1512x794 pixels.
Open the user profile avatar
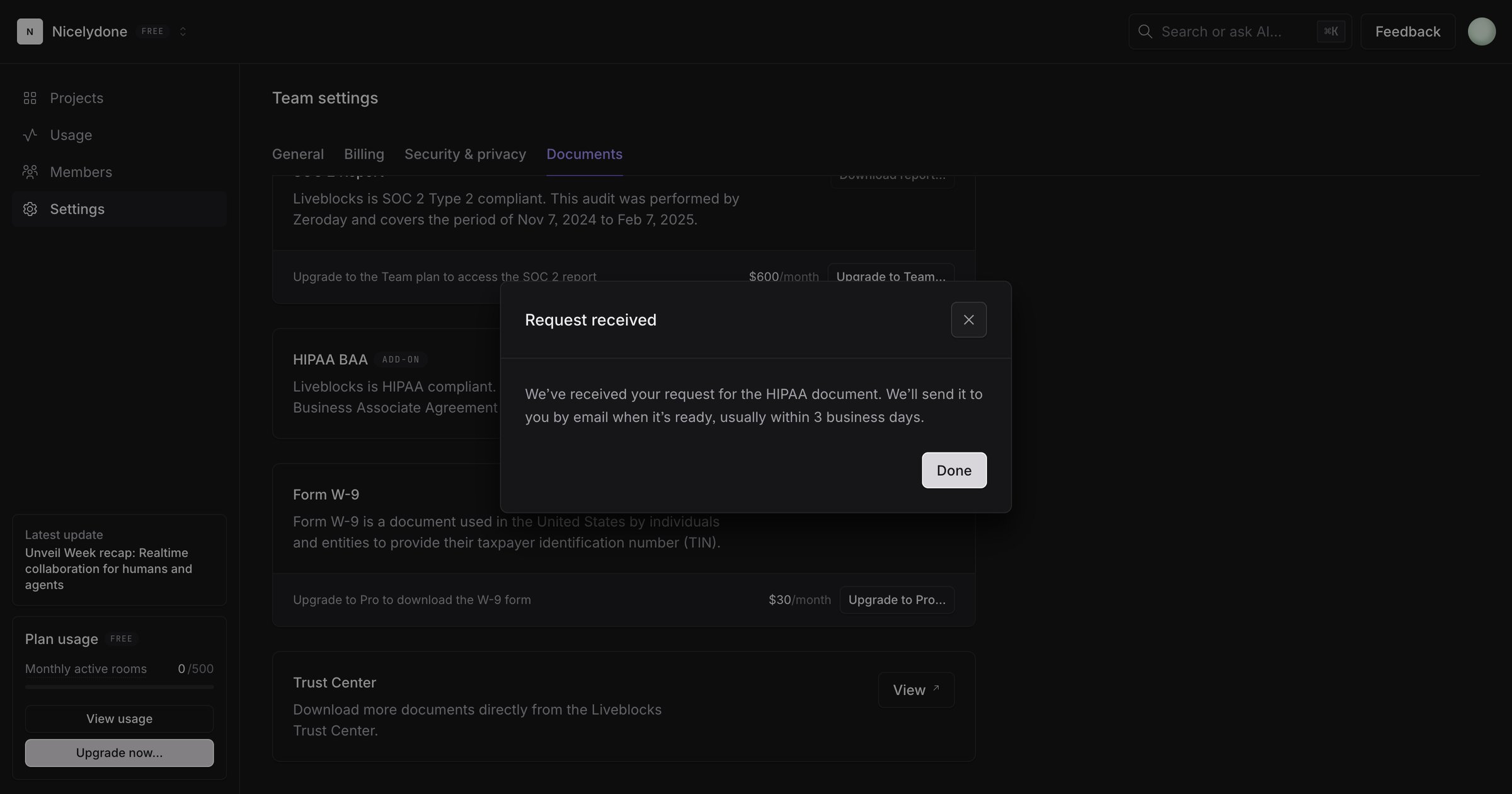coord(1482,32)
